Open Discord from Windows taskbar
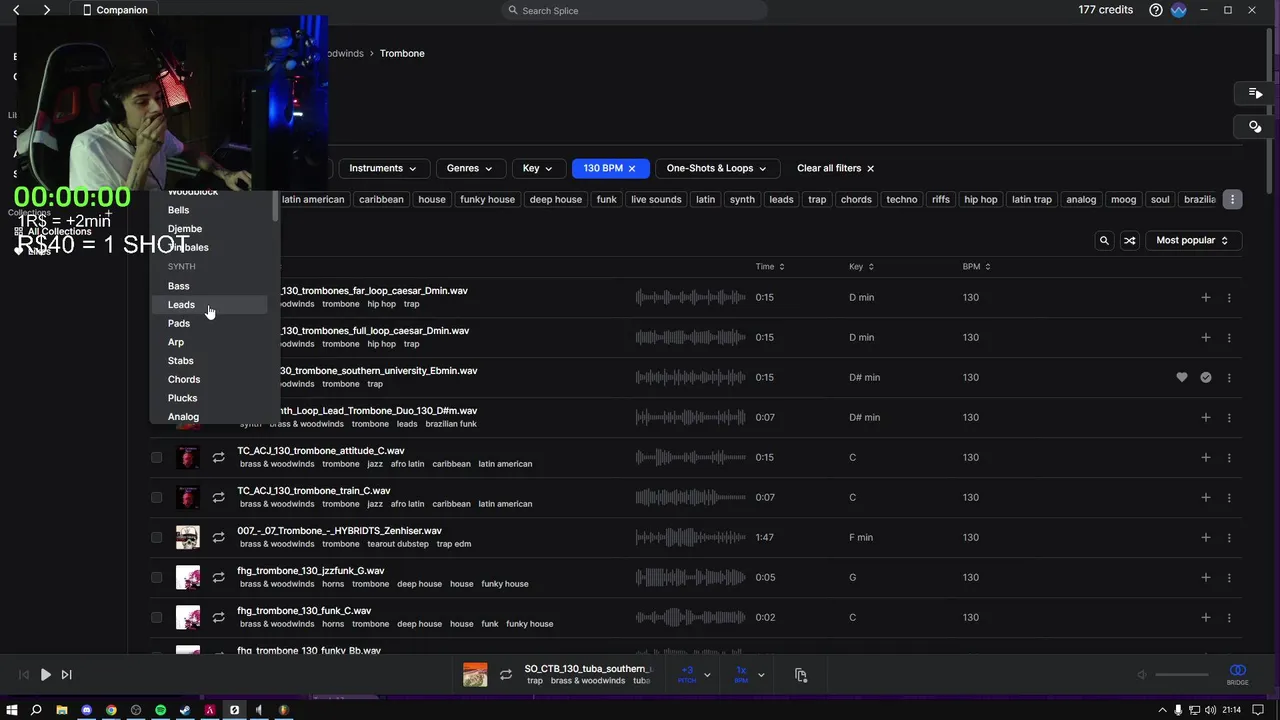This screenshot has width=1280, height=720. coord(86,710)
